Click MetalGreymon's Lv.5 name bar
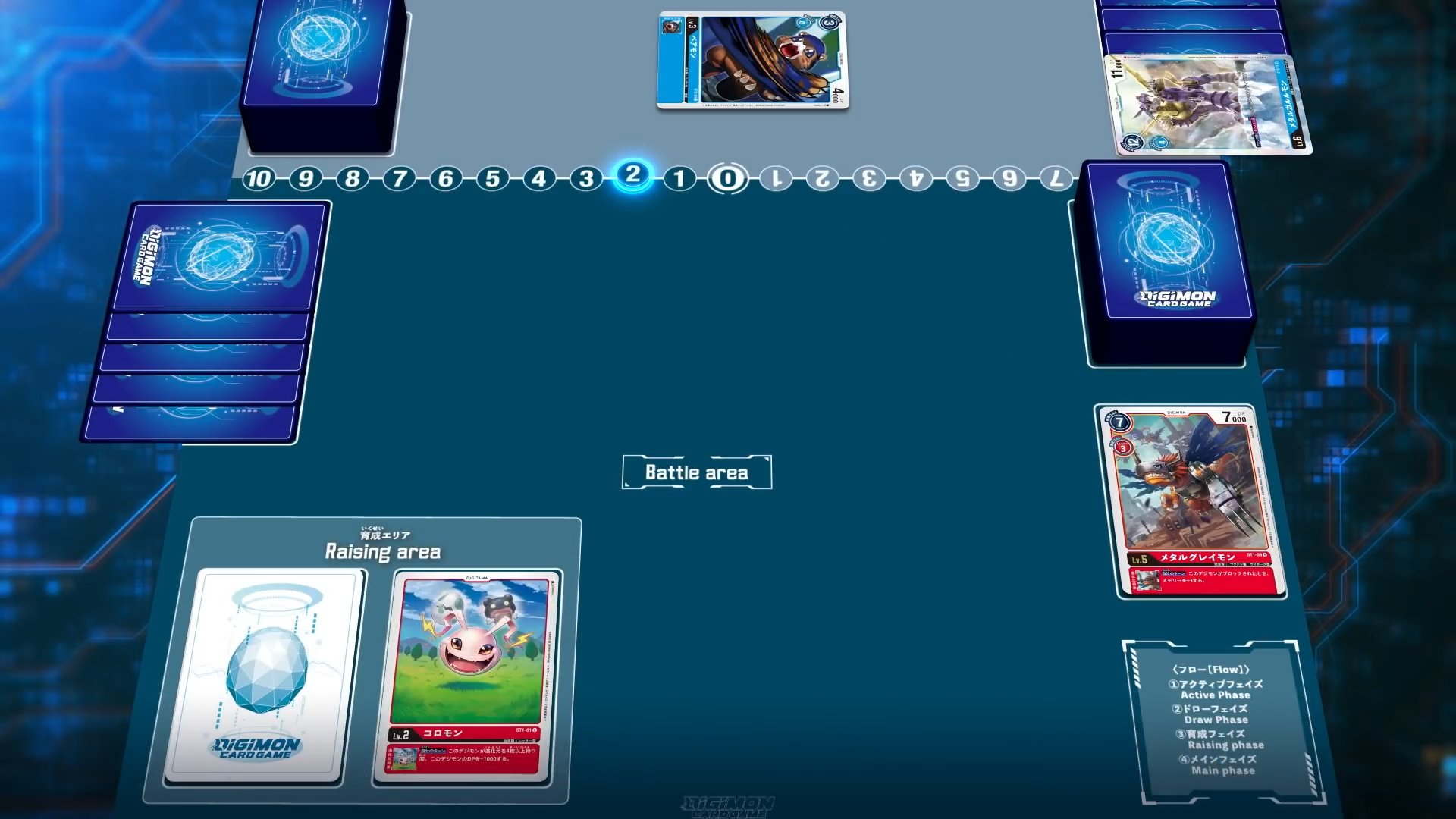 tap(1200, 558)
